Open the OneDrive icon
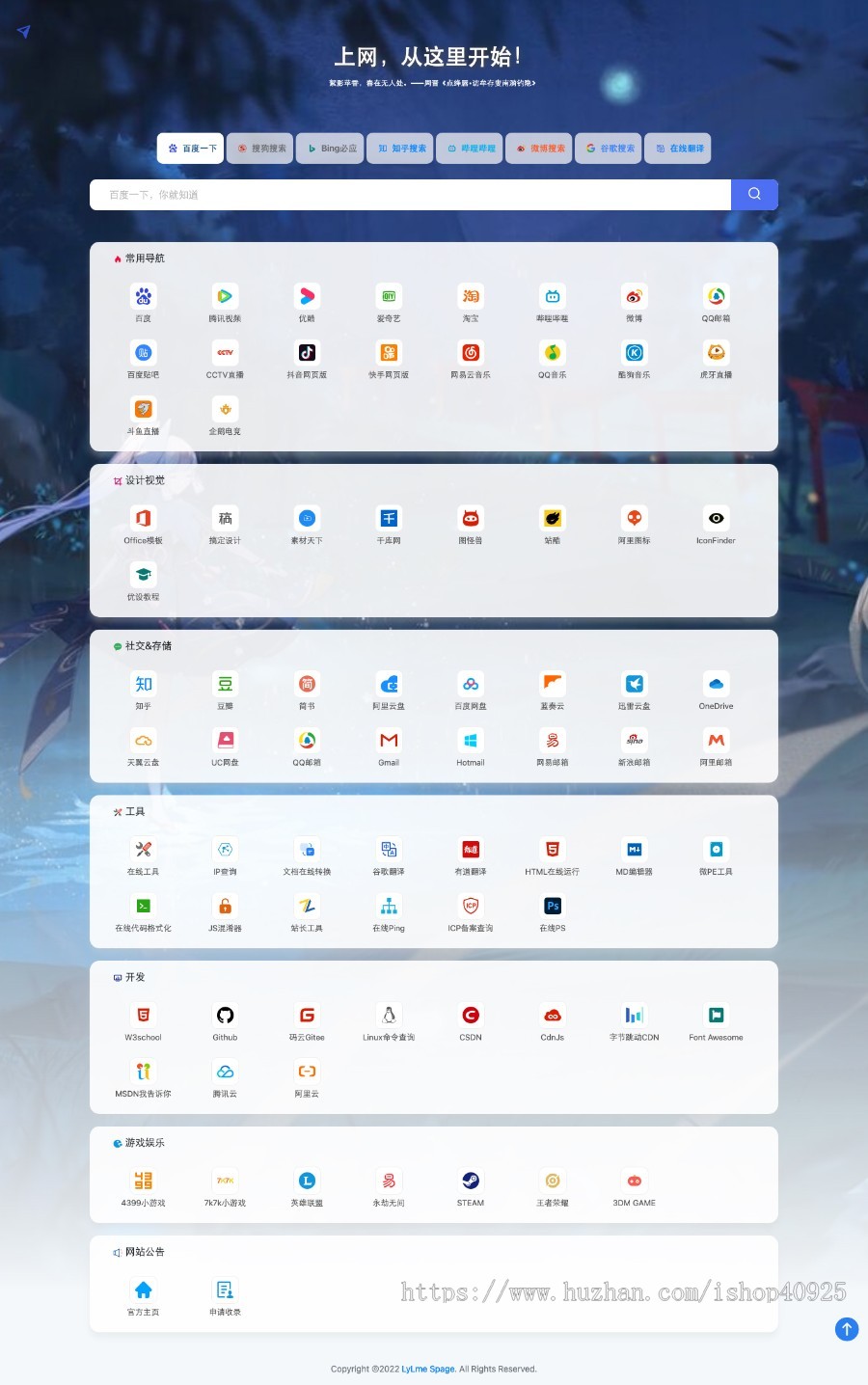The width and height of the screenshot is (868, 1385). point(716,684)
